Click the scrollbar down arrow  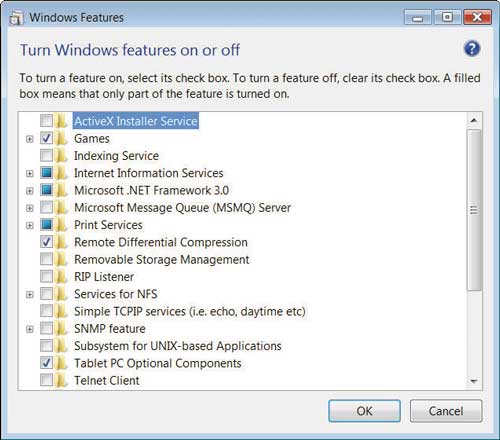(474, 381)
